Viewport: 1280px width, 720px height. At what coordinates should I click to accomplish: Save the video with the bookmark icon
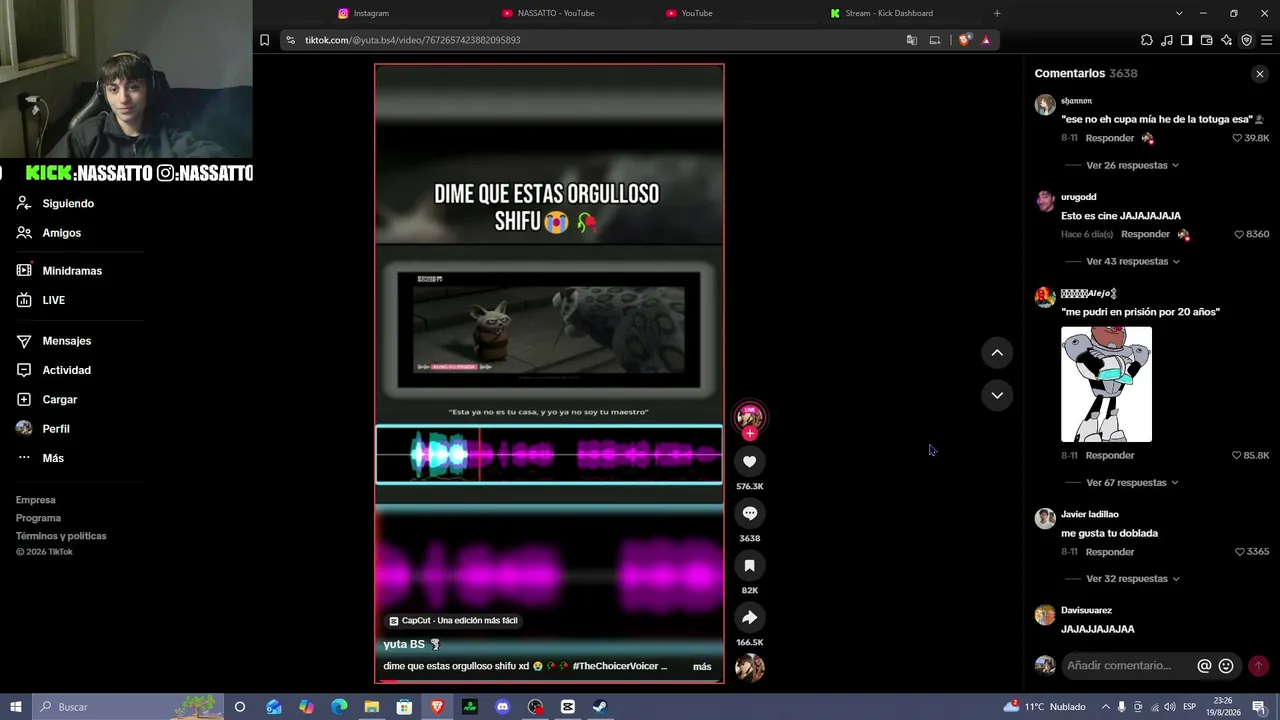[749, 566]
